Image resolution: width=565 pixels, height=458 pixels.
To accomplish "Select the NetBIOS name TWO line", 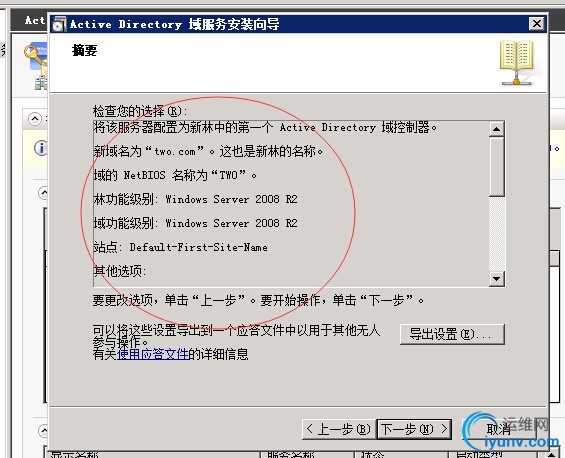I will (175, 175).
